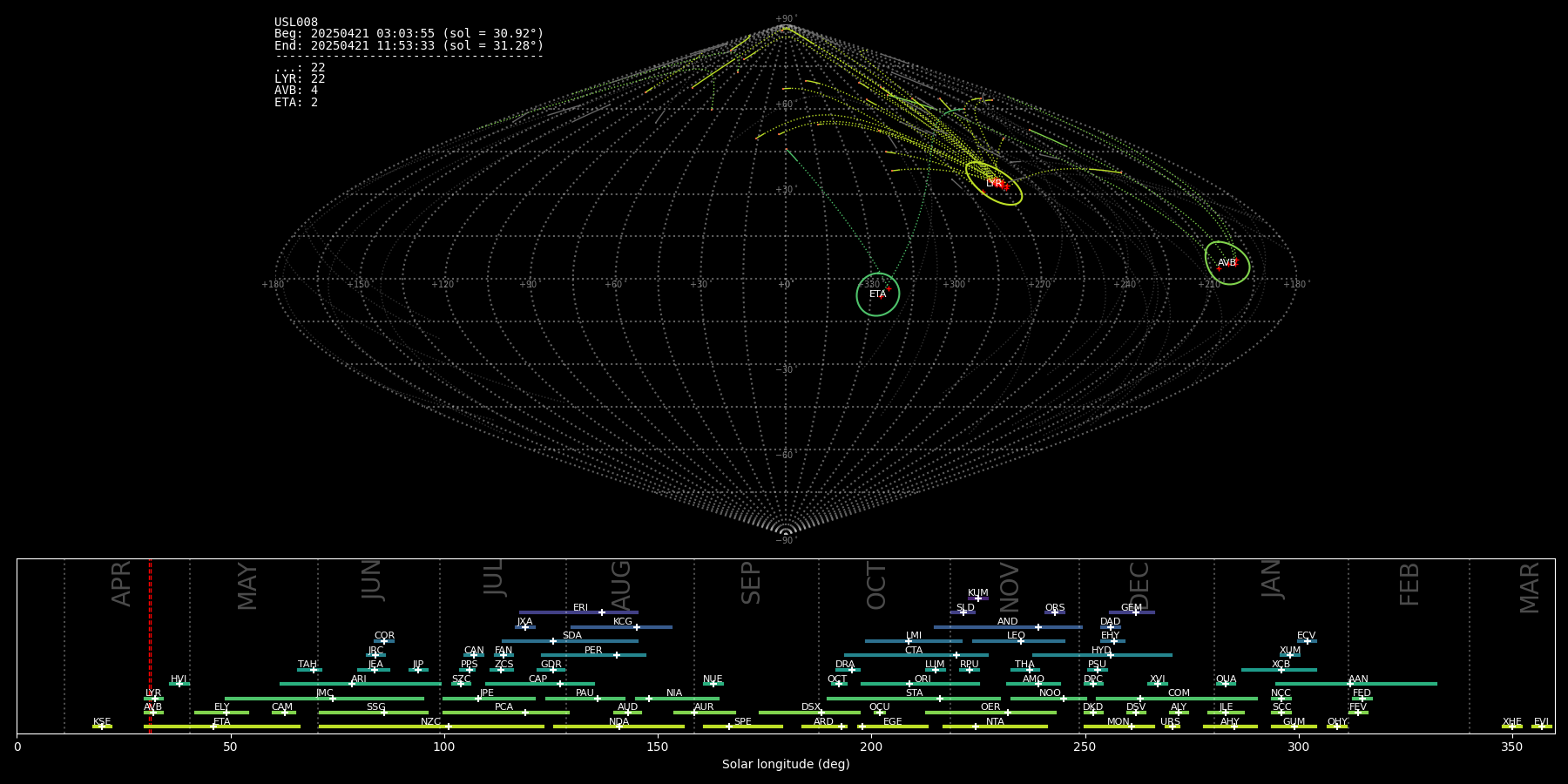This screenshot has width=1568, height=784.
Task: Click the AAN shower bar in timeline
Action: (x=1356, y=684)
